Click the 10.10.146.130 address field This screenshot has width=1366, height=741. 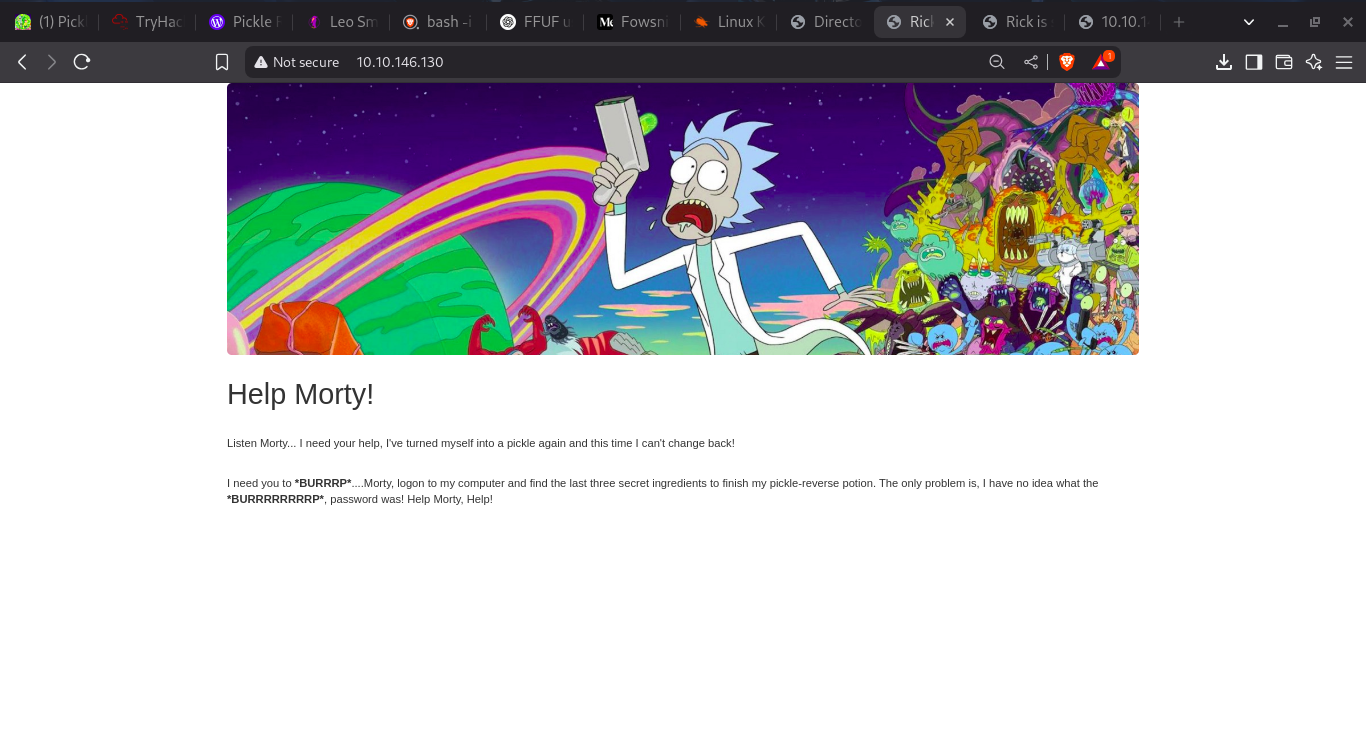(600, 62)
